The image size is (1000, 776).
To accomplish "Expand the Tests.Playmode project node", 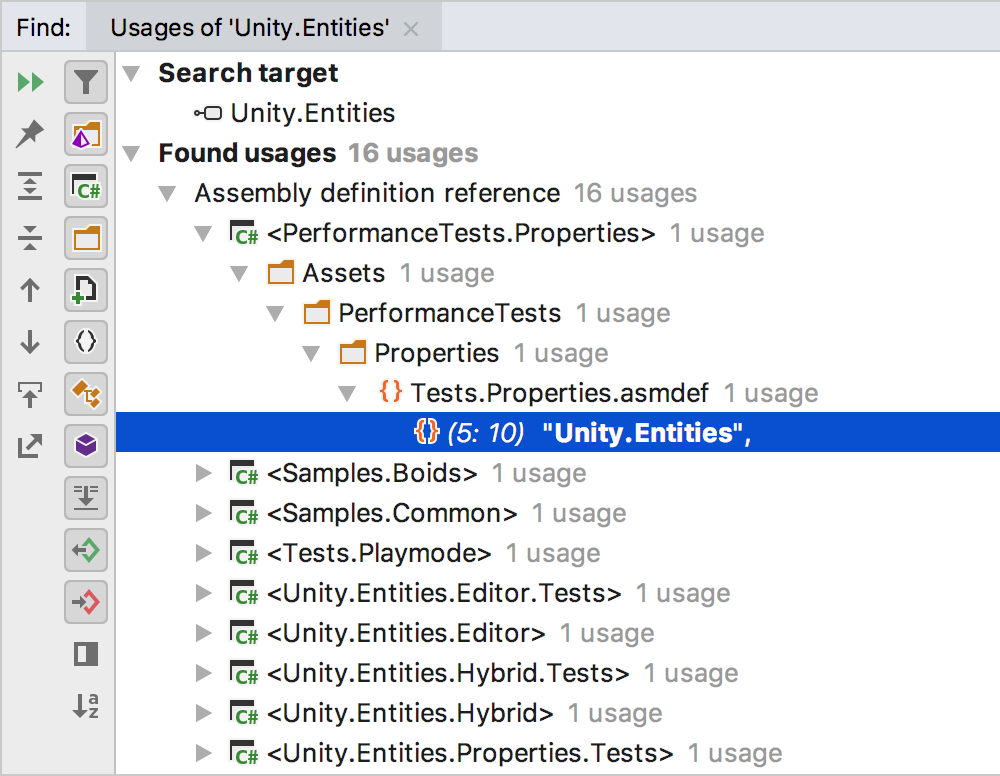I will point(203,553).
